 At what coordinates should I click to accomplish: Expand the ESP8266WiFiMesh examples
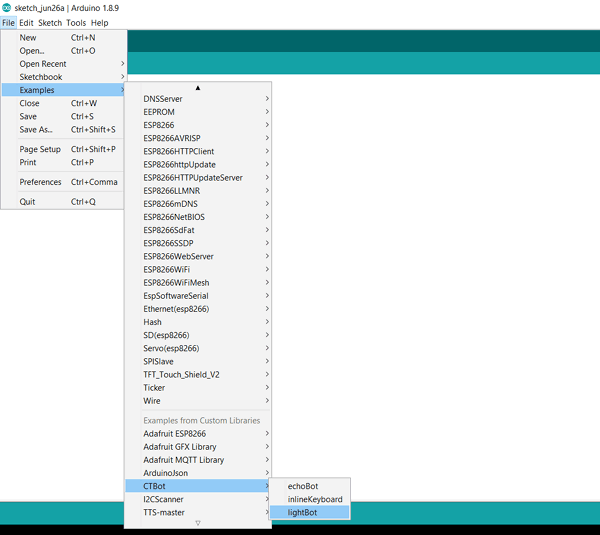pyautogui.click(x=198, y=282)
